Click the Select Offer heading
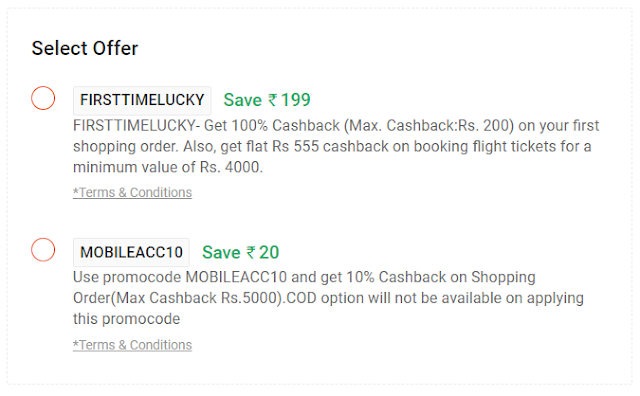Viewport: 640px width, 396px height. 85,48
